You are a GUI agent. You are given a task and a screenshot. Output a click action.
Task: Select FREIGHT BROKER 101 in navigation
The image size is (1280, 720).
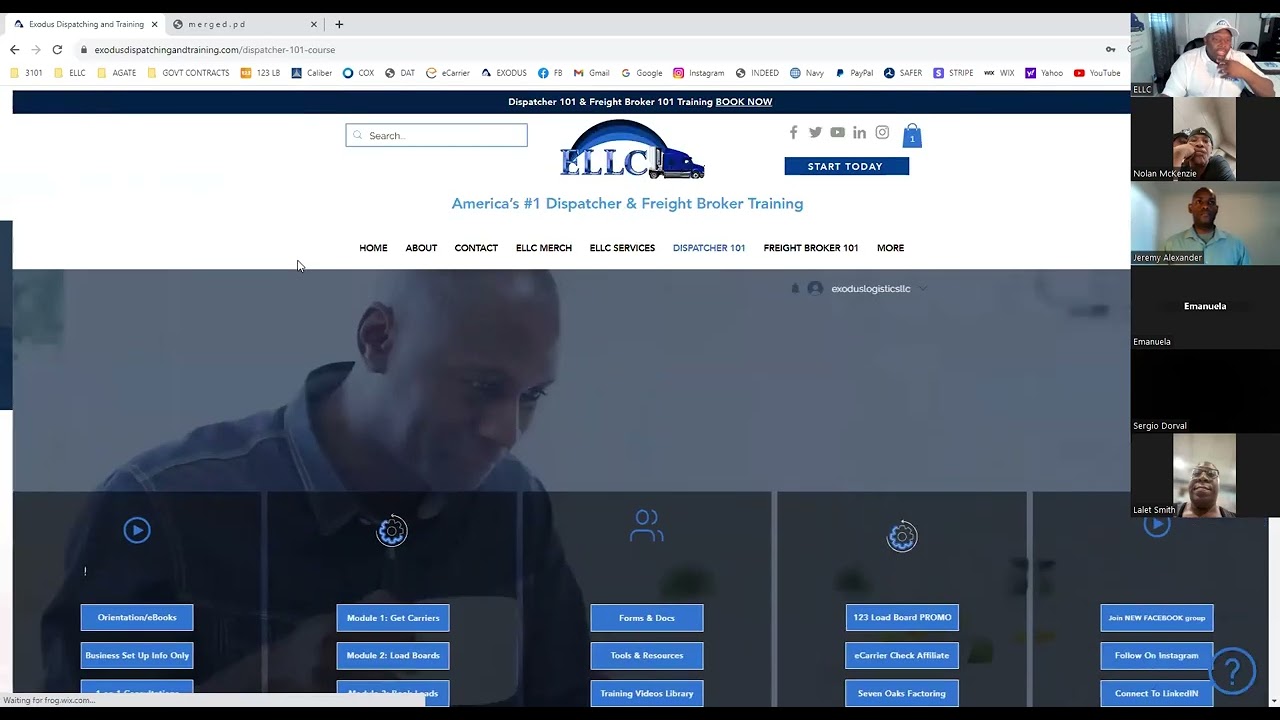(811, 248)
